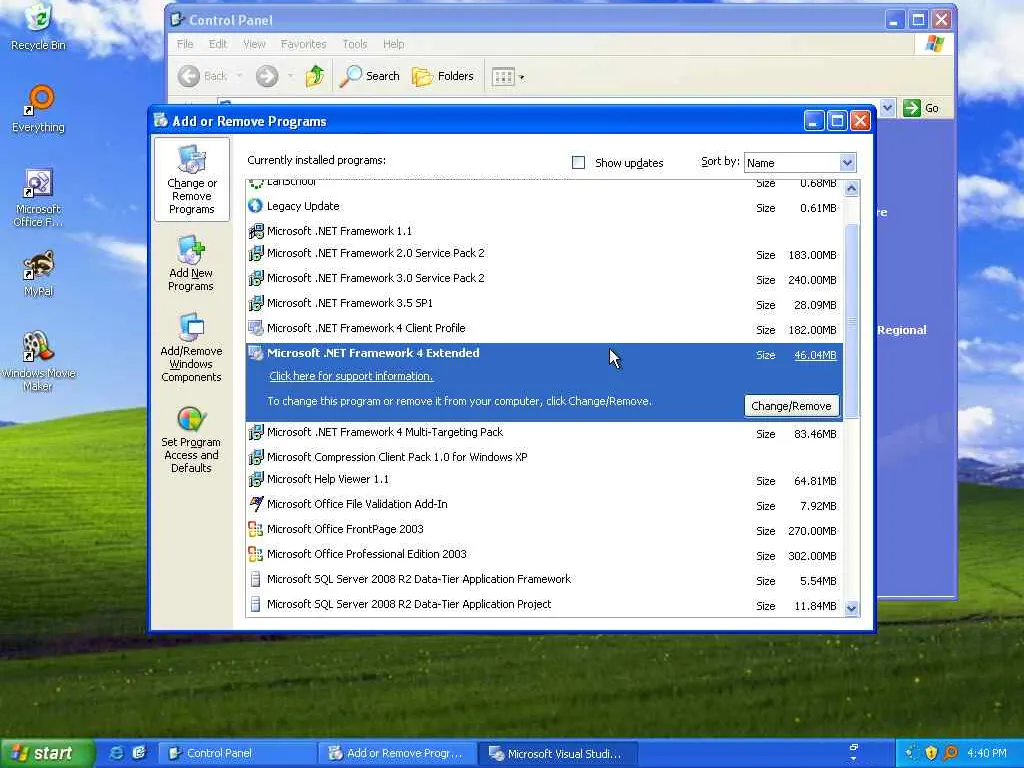Select Add New Programs sidebar icon

[191, 263]
